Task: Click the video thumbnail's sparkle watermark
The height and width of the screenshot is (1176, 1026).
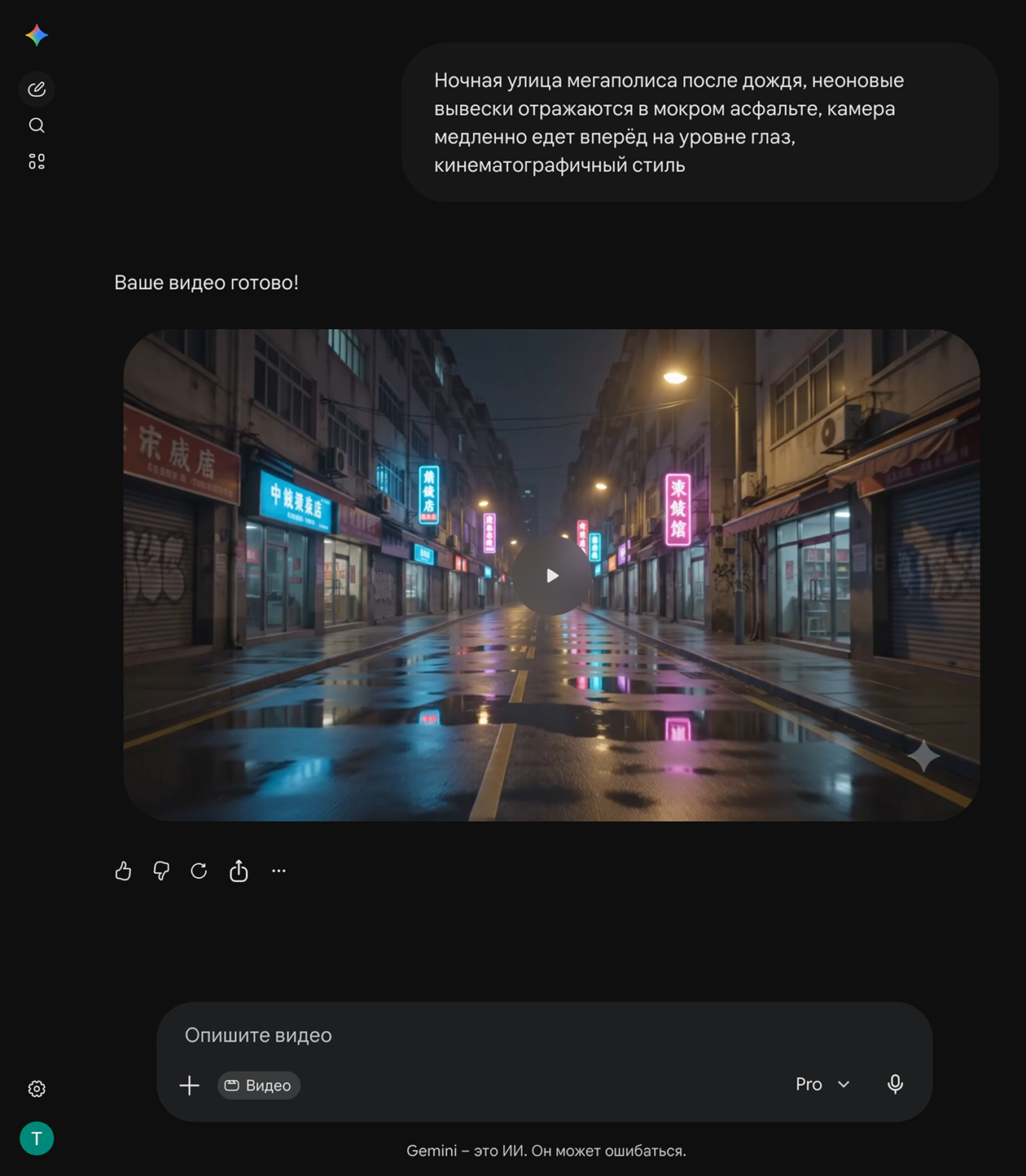Action: coord(923,756)
